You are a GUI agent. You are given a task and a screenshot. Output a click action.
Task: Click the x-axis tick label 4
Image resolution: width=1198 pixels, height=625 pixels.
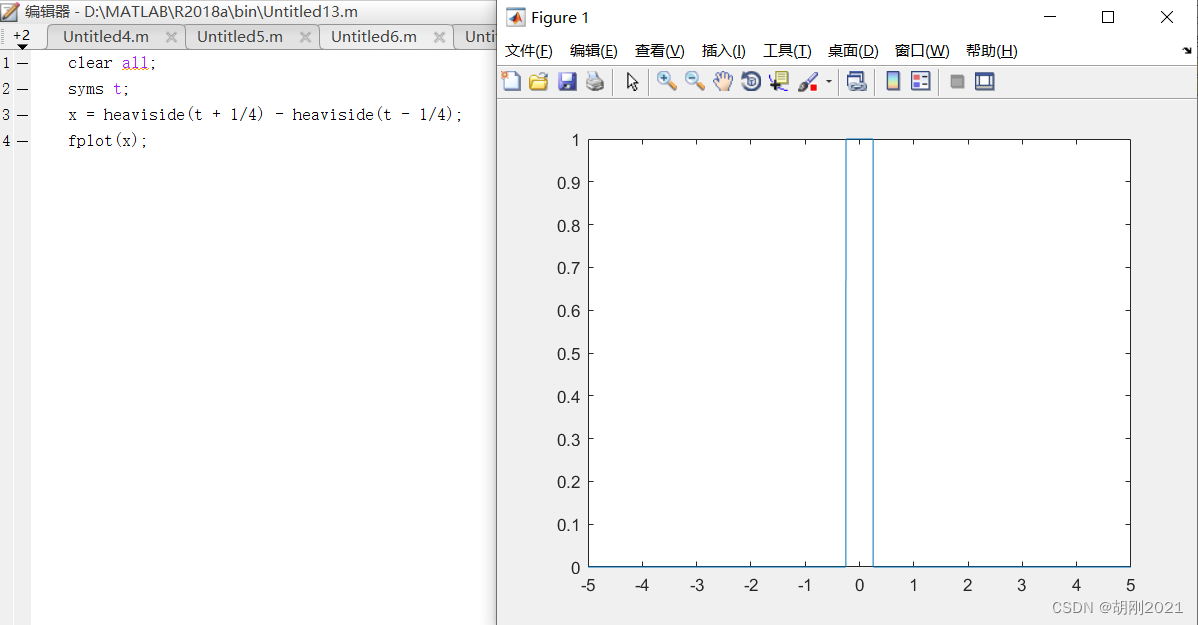1077,585
